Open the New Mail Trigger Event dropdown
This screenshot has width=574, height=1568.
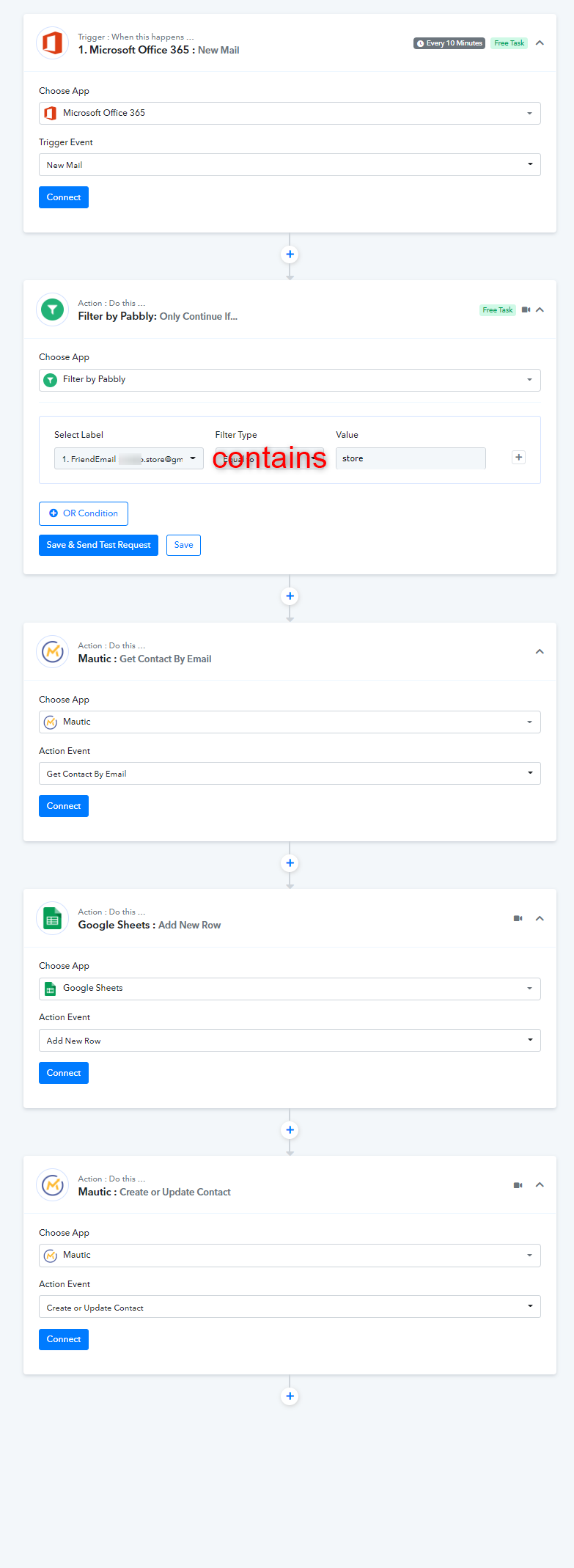pos(290,164)
